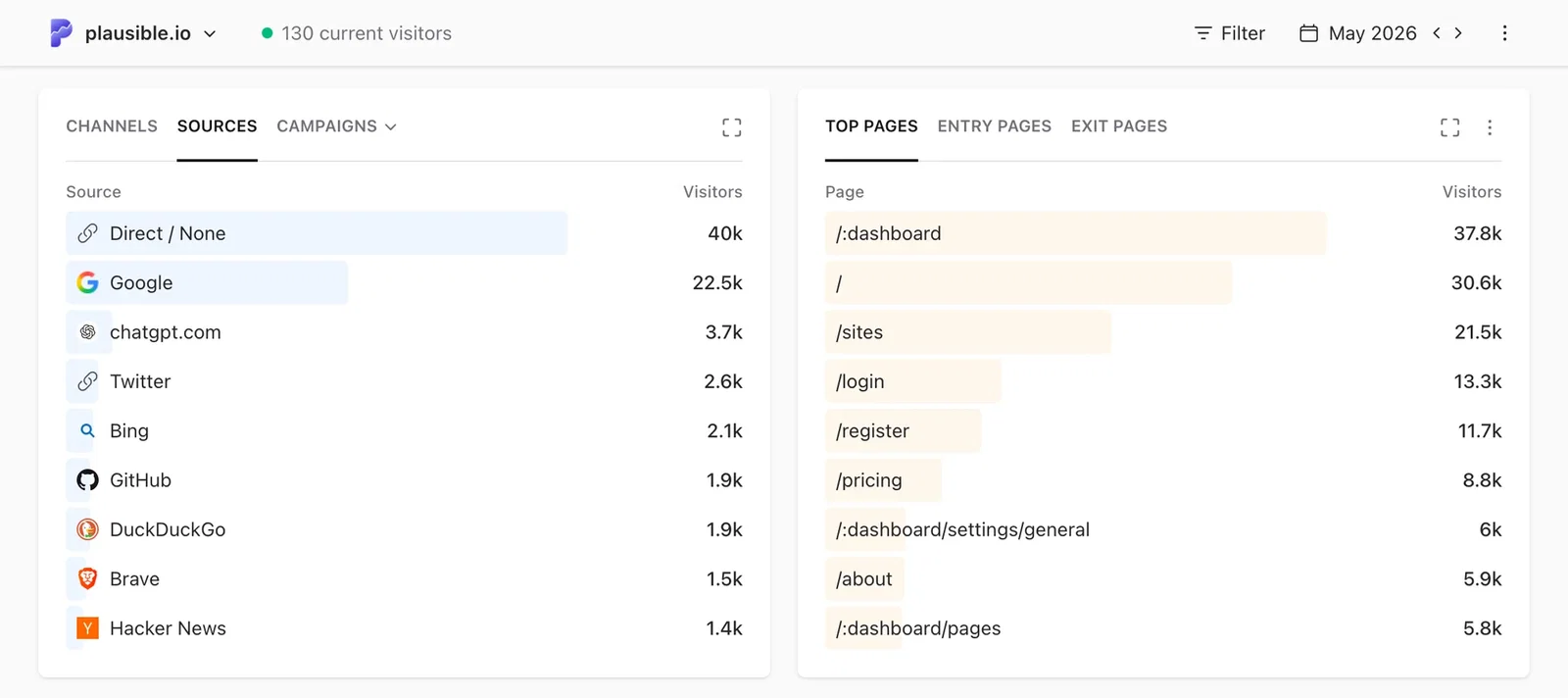Click the 22.5k visitors value
1568x698 pixels.
point(717,282)
